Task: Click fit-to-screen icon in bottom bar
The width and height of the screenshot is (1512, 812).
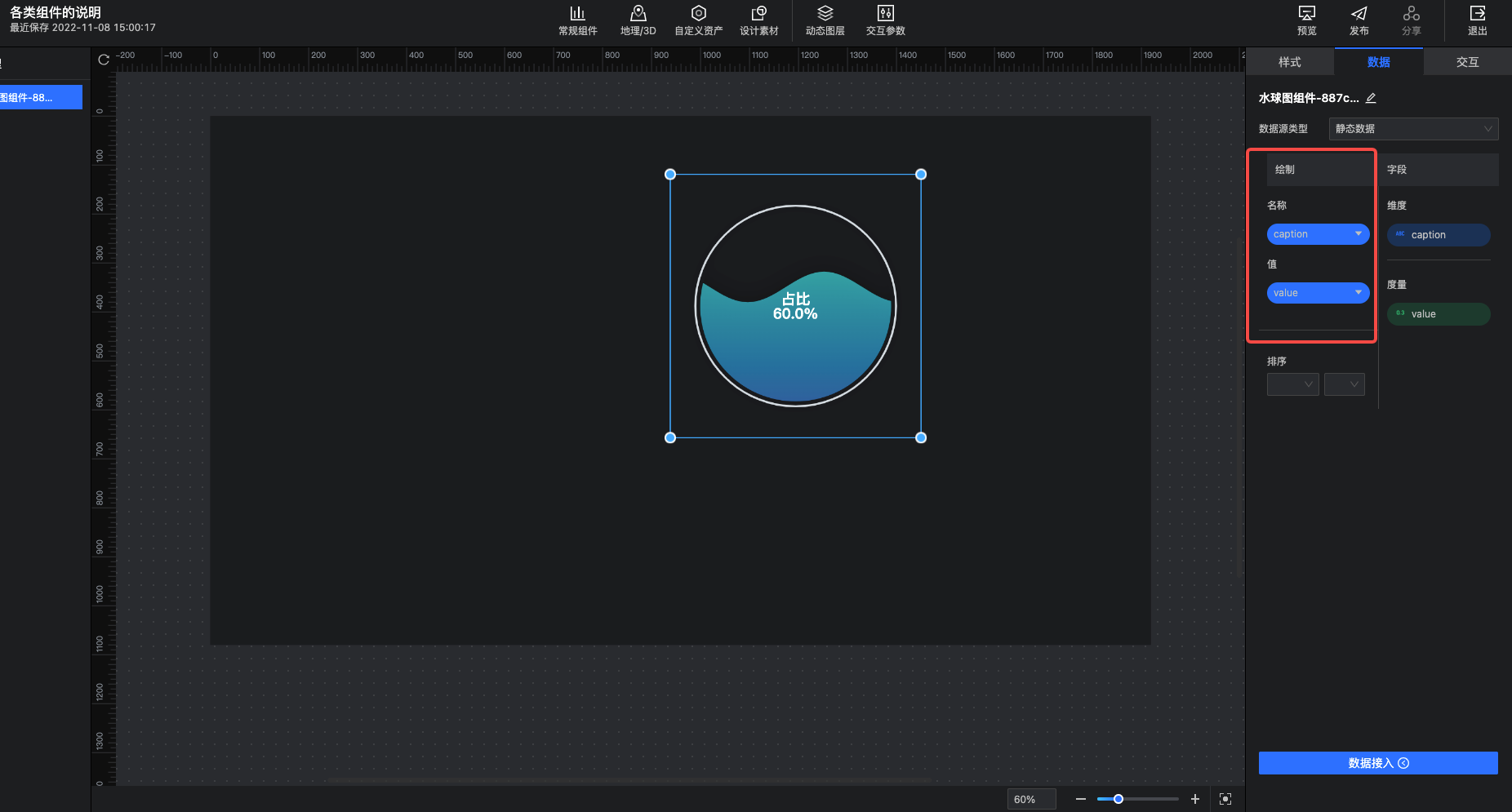Action: [x=1225, y=799]
